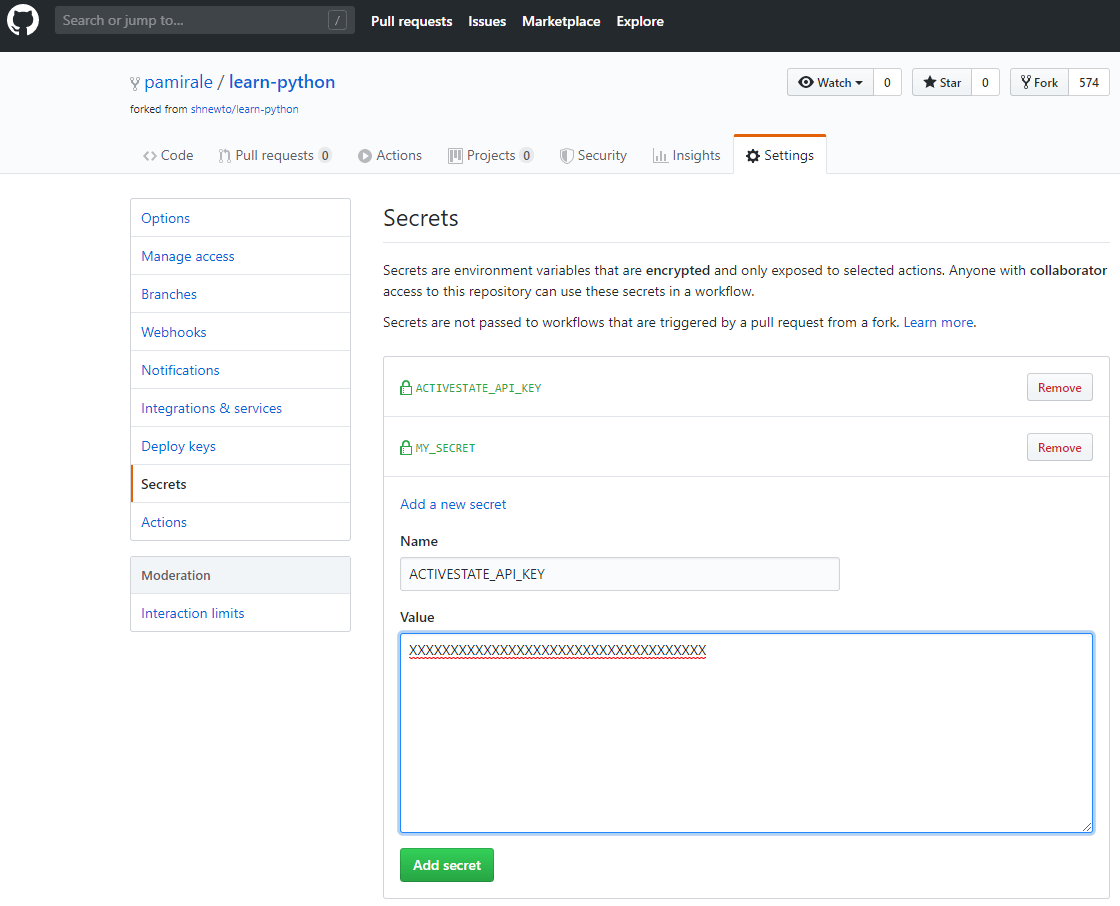This screenshot has width=1120, height=906.
Task: Open the shnewto/learn-python upstream link
Action: (x=244, y=109)
